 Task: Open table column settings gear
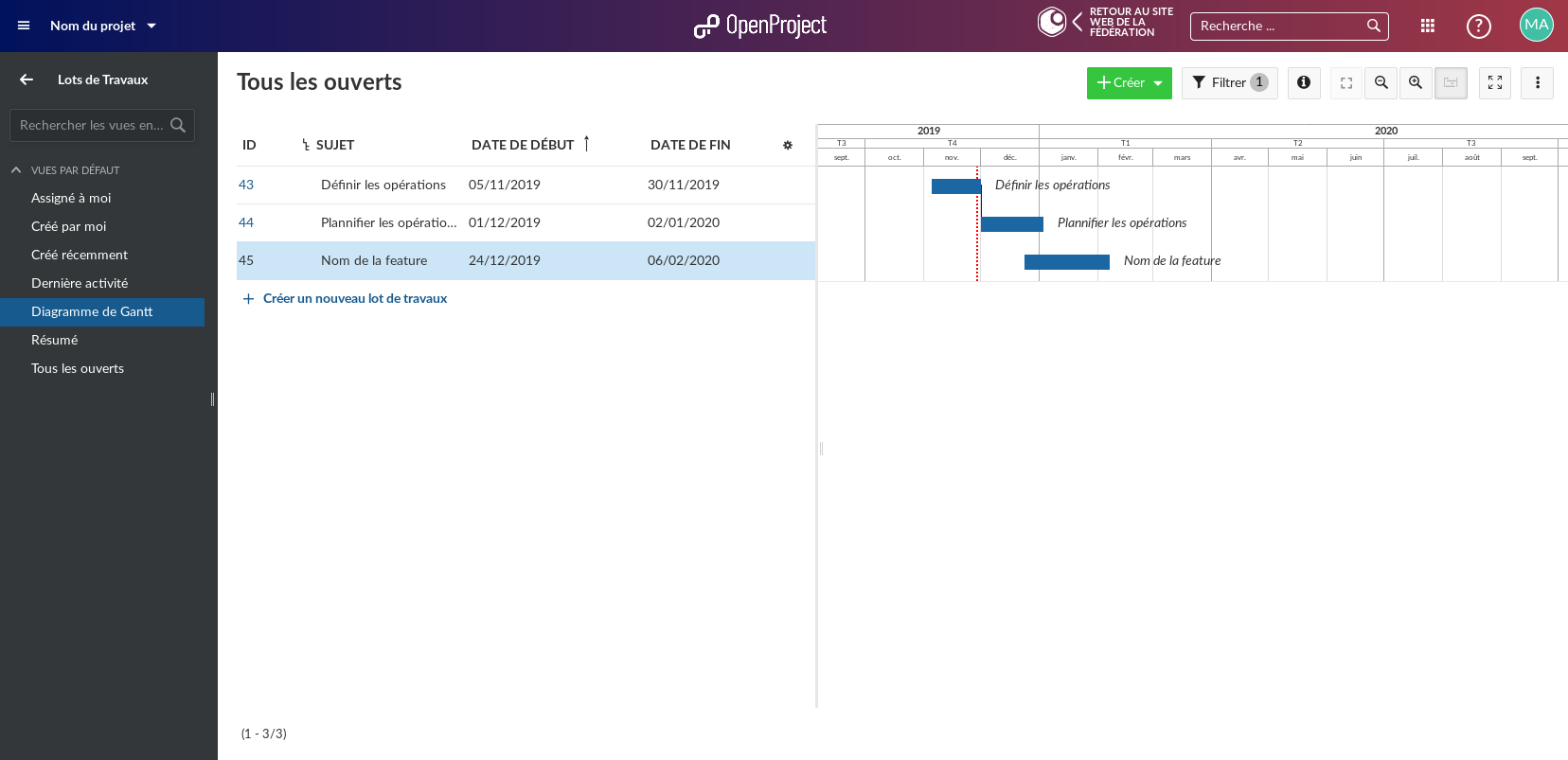click(x=787, y=145)
